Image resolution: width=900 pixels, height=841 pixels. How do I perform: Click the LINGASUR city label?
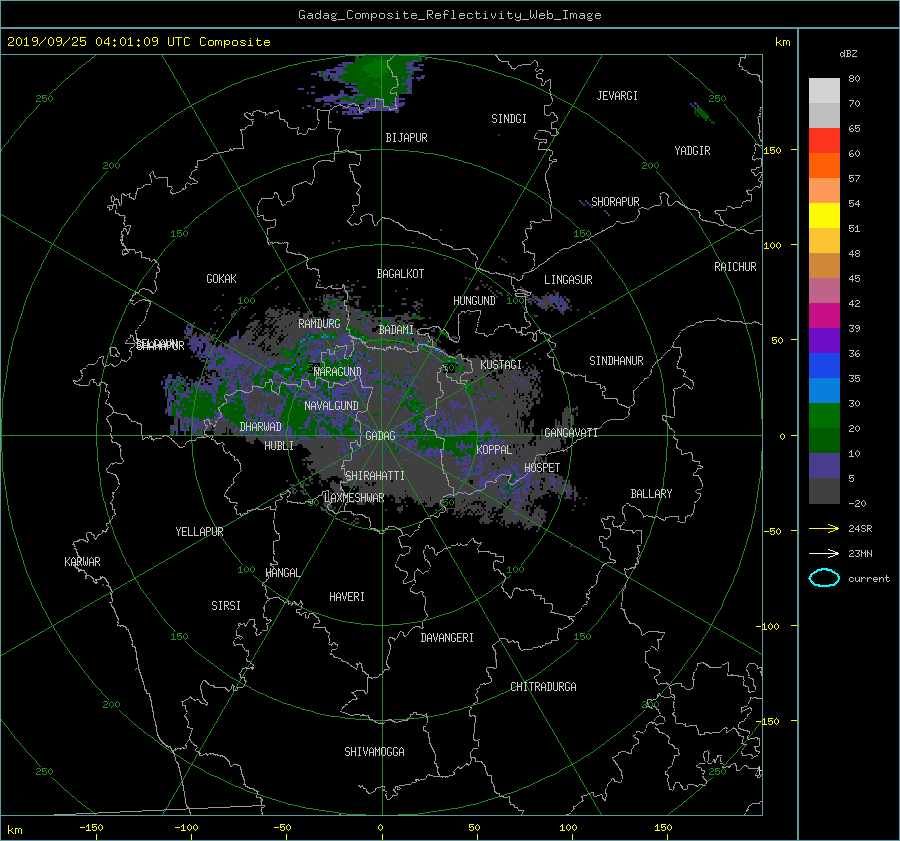568,280
